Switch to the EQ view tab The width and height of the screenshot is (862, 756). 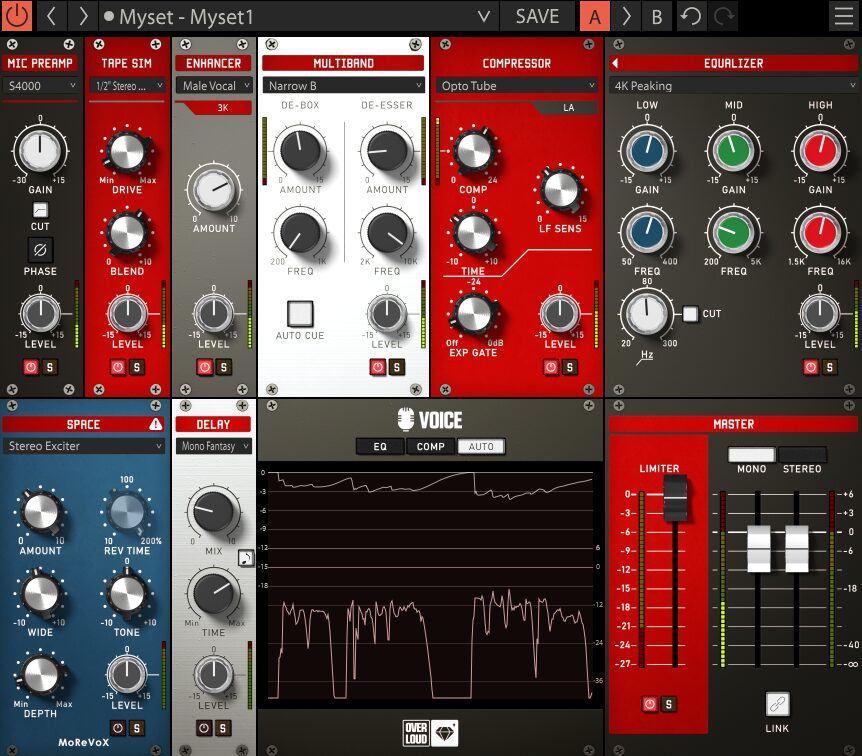[x=380, y=447]
